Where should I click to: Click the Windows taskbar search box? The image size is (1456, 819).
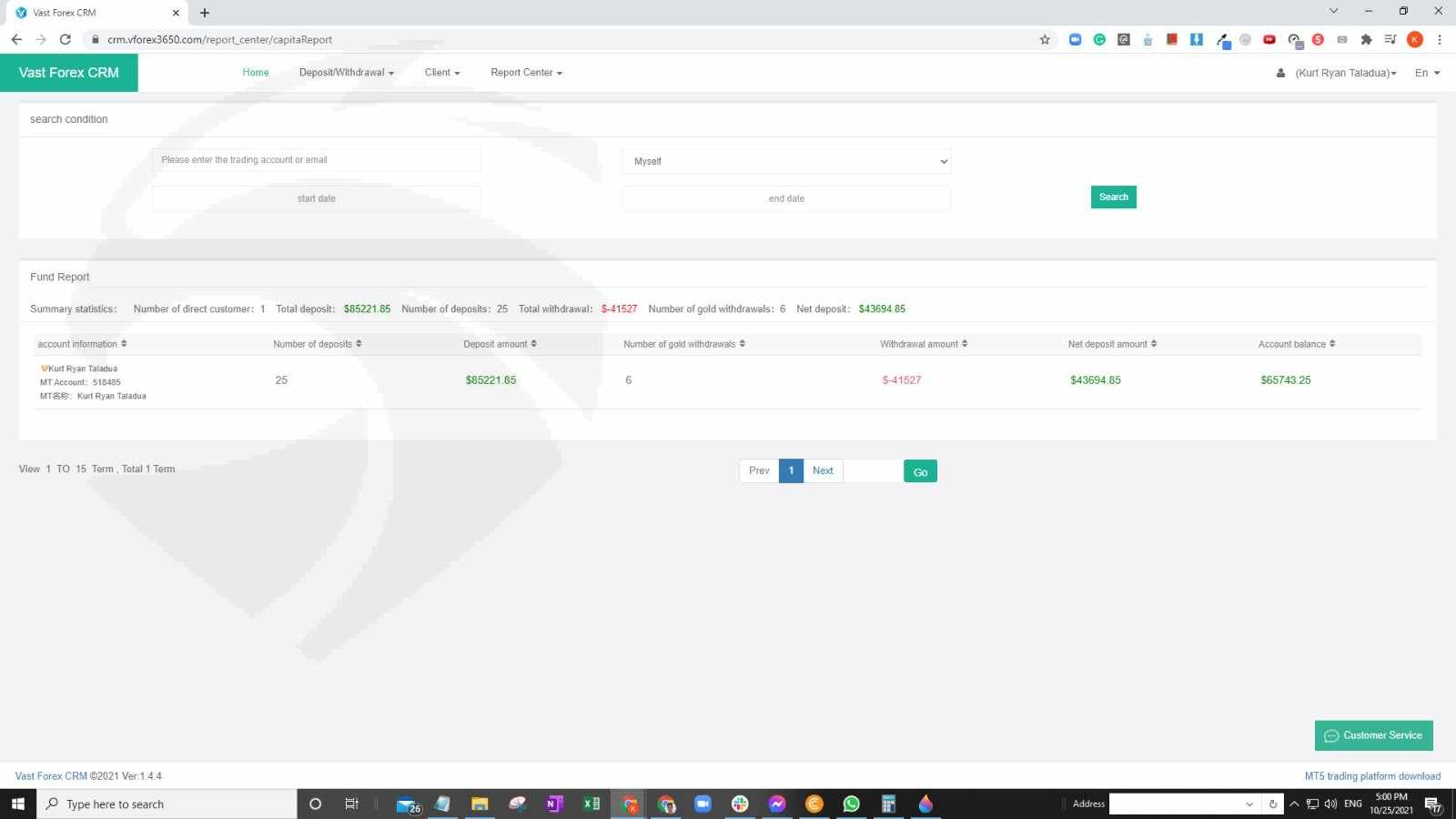(x=167, y=804)
